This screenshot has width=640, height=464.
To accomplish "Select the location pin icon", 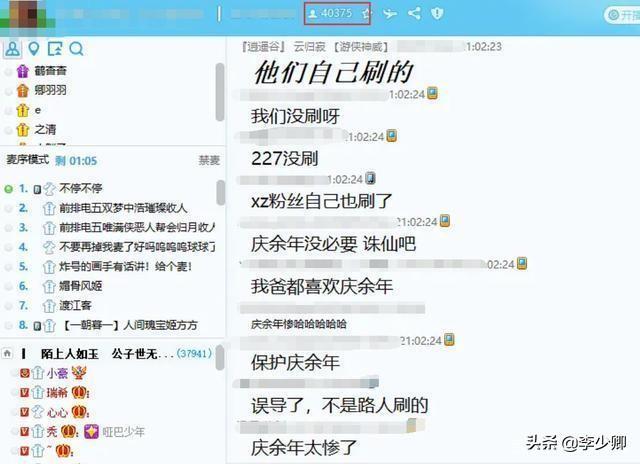I will point(34,49).
